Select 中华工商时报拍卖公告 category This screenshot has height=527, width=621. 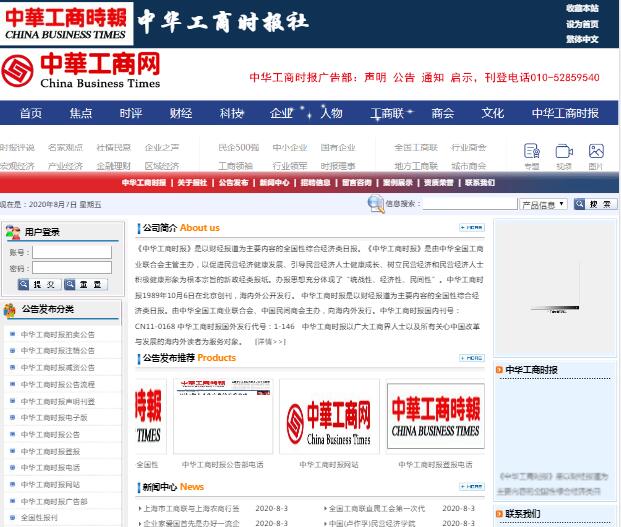[x=58, y=335]
